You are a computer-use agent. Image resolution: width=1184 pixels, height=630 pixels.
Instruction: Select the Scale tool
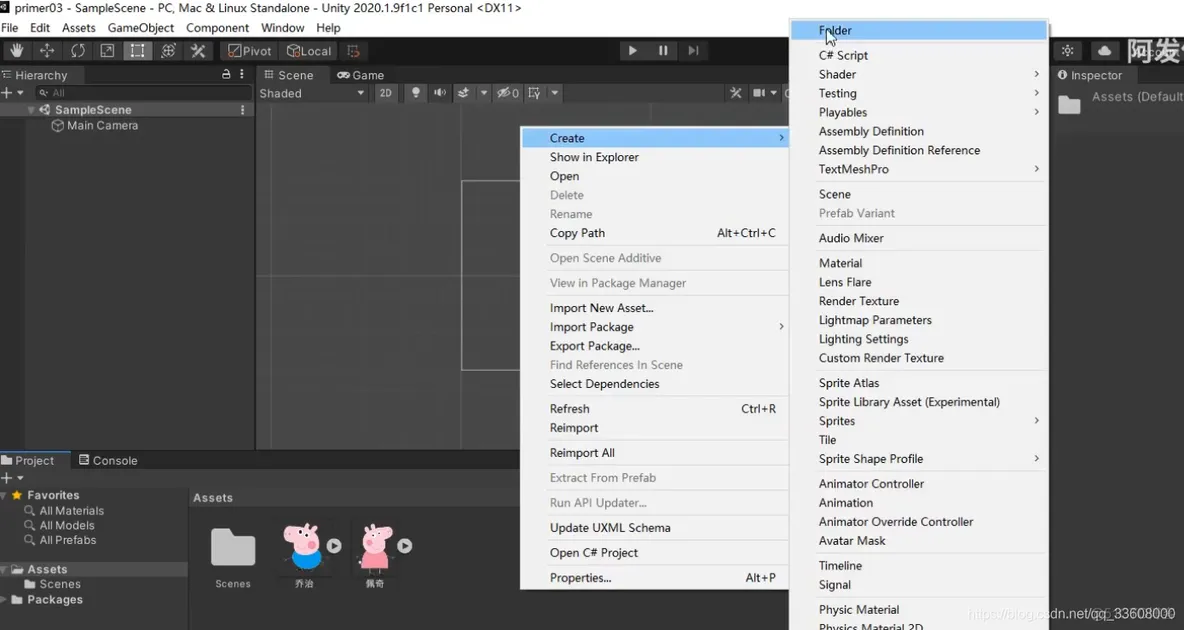point(107,51)
